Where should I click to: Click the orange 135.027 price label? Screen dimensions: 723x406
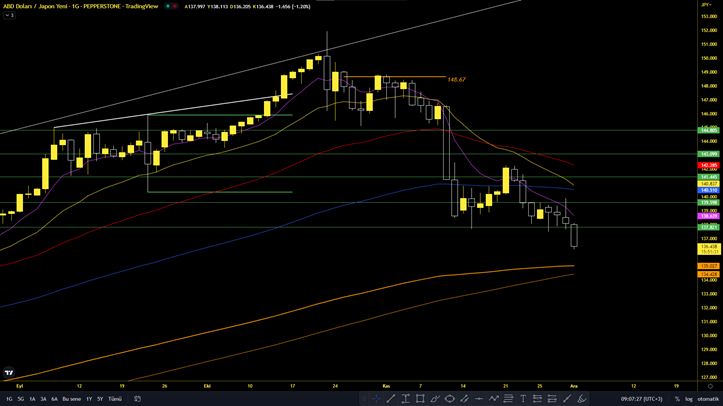coord(709,266)
